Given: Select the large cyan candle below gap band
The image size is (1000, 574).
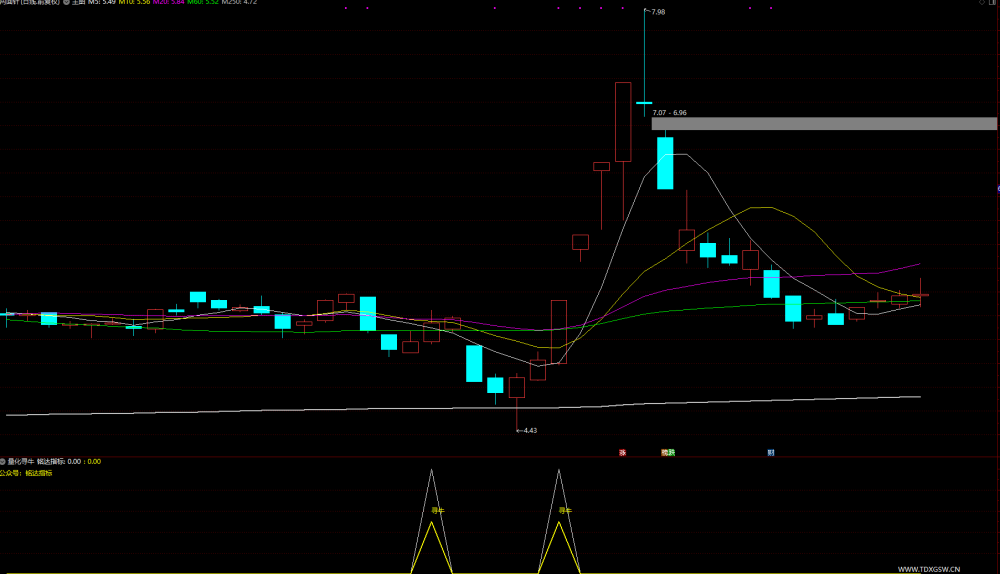Looking at the screenshot, I should [x=665, y=163].
